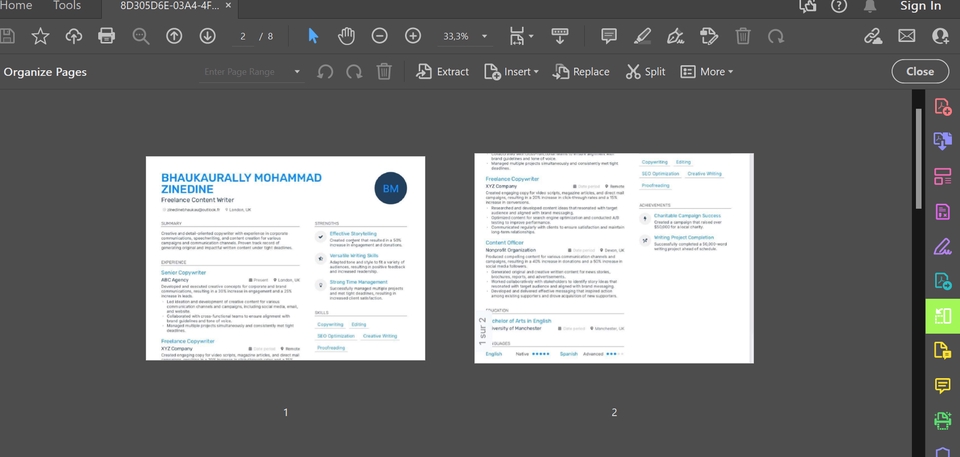Image resolution: width=960 pixels, height=457 pixels.
Task: Select page 1 thumbnail
Action: 285,258
